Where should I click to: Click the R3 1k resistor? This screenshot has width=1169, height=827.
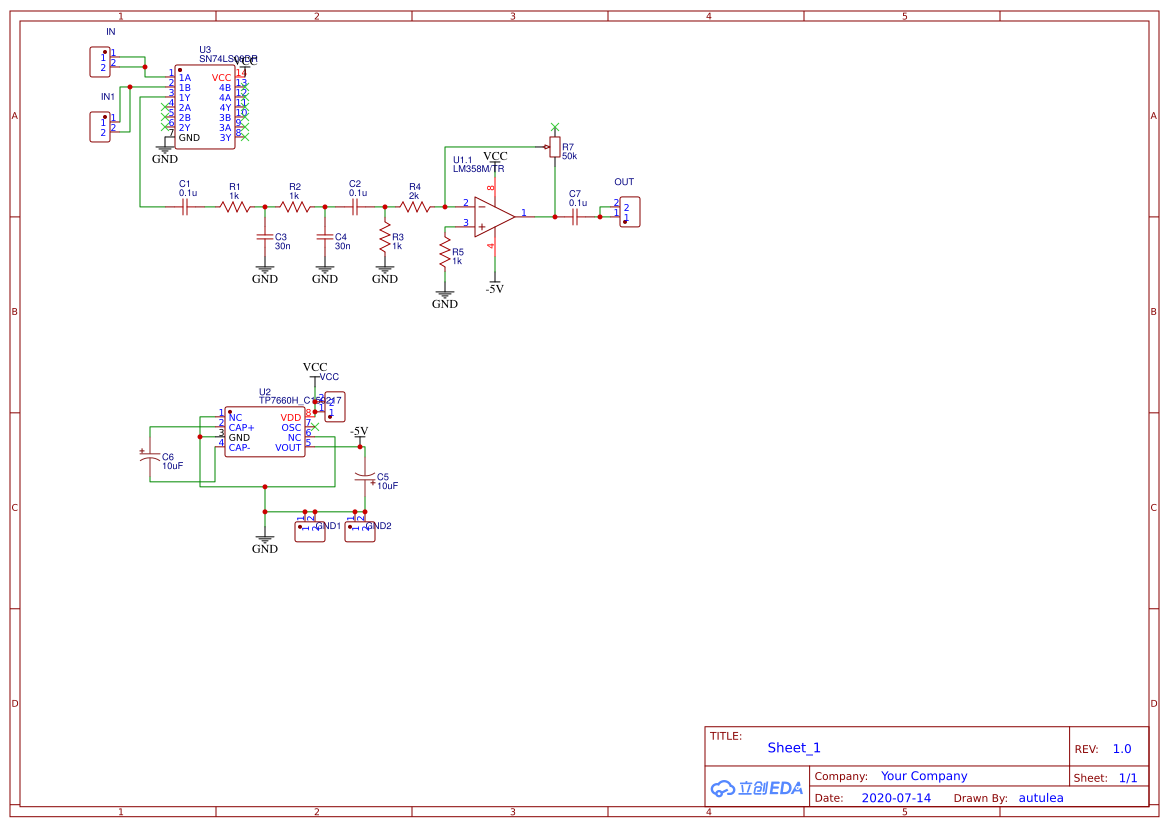pyautogui.click(x=385, y=237)
